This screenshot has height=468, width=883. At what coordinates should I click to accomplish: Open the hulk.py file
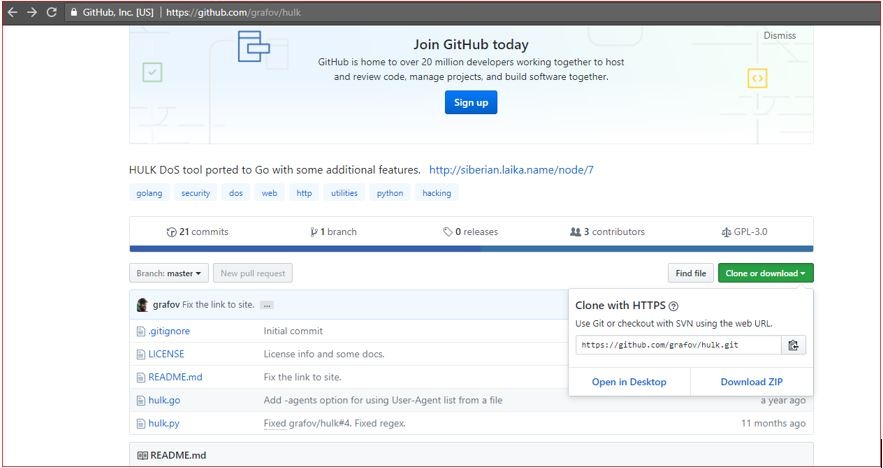(x=164, y=424)
